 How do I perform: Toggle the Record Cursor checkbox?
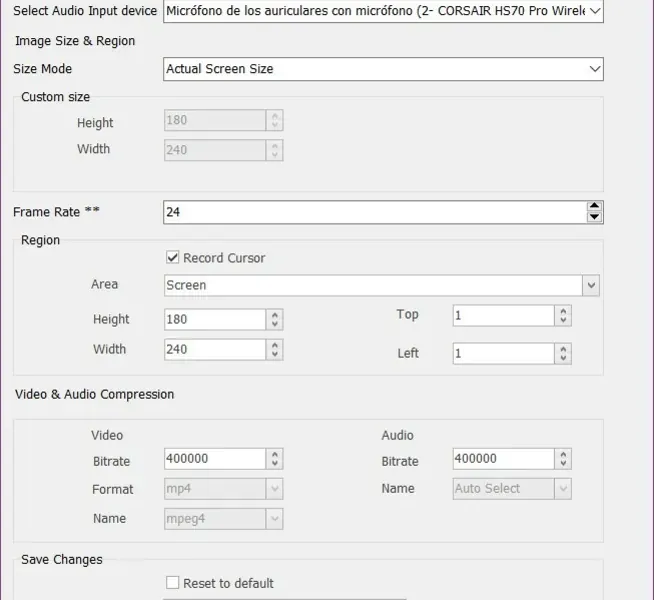coord(173,258)
